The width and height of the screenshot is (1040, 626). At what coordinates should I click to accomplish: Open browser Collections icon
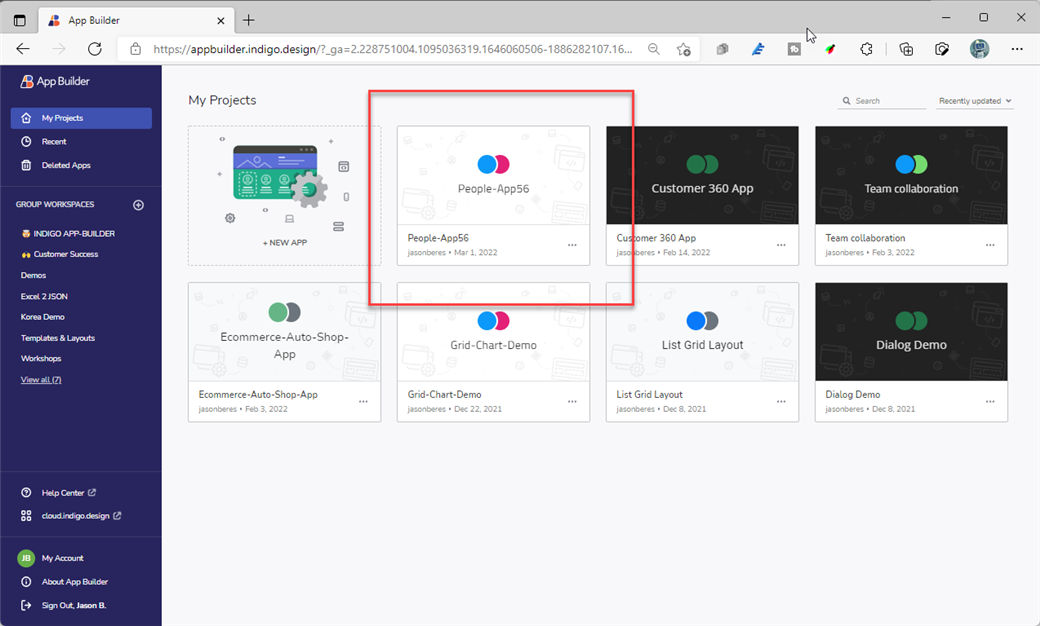click(906, 49)
